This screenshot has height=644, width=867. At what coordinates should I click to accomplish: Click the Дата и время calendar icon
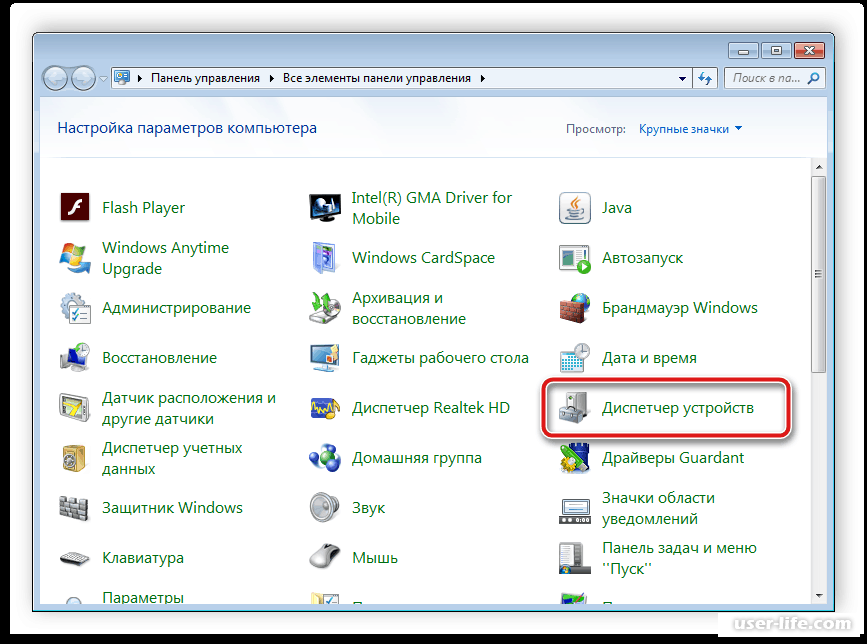pyautogui.click(x=574, y=358)
